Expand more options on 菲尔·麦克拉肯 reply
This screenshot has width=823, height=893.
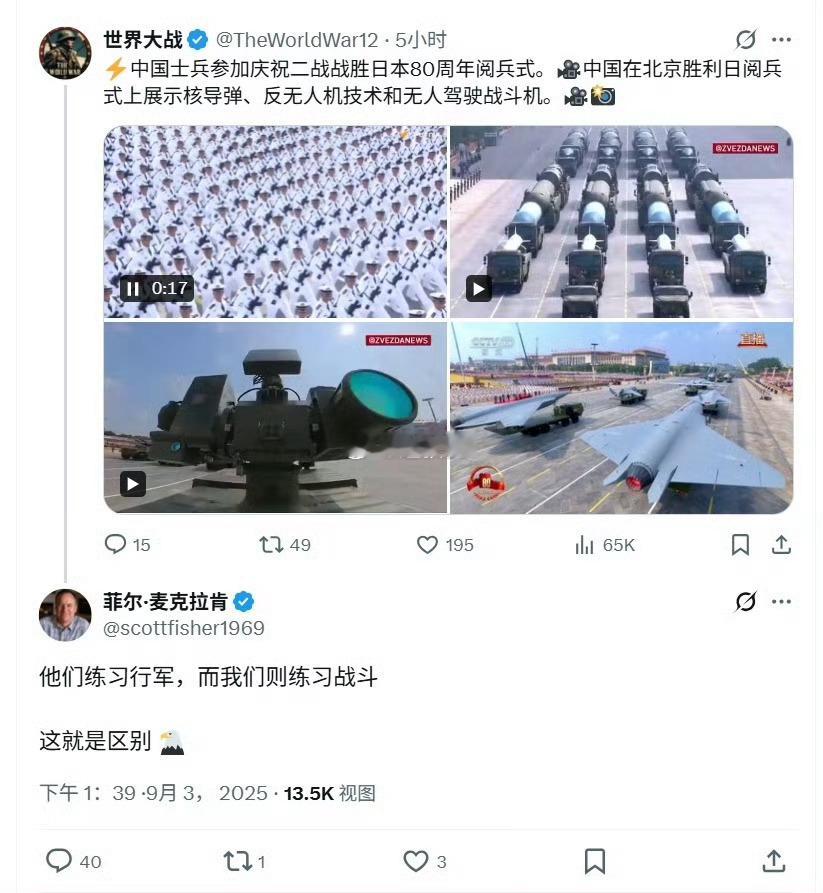click(x=781, y=601)
